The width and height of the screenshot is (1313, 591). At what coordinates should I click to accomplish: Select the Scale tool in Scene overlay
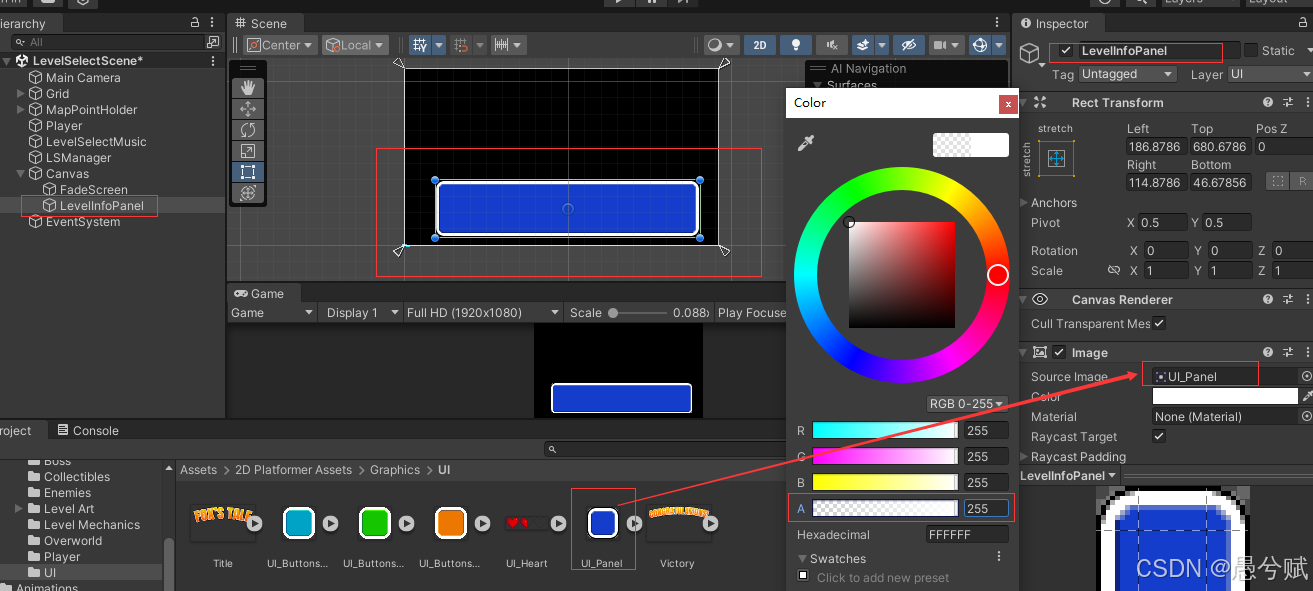click(248, 151)
